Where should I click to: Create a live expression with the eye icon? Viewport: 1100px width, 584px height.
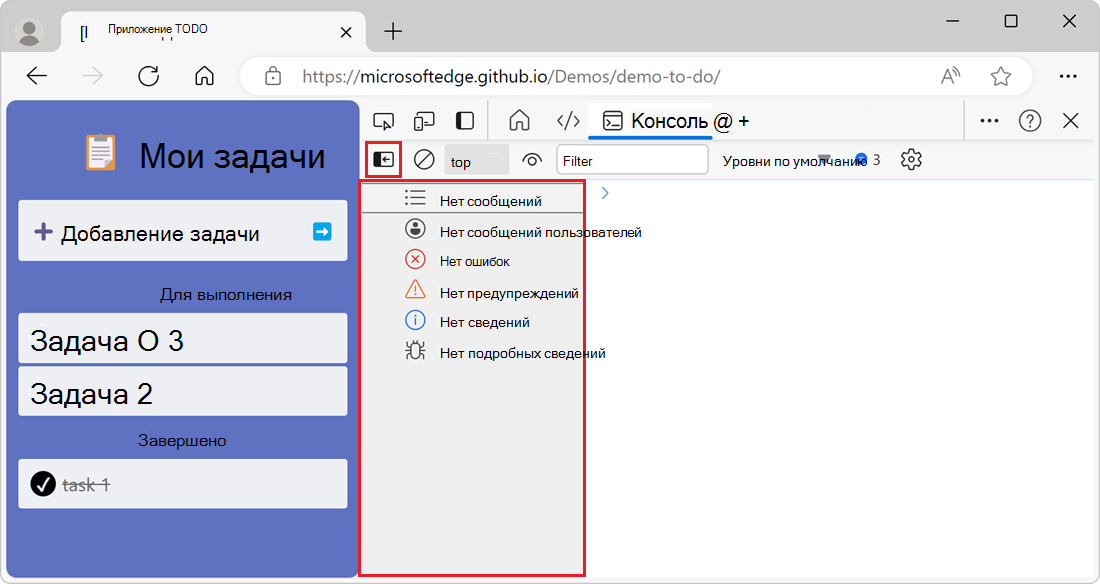point(531,159)
